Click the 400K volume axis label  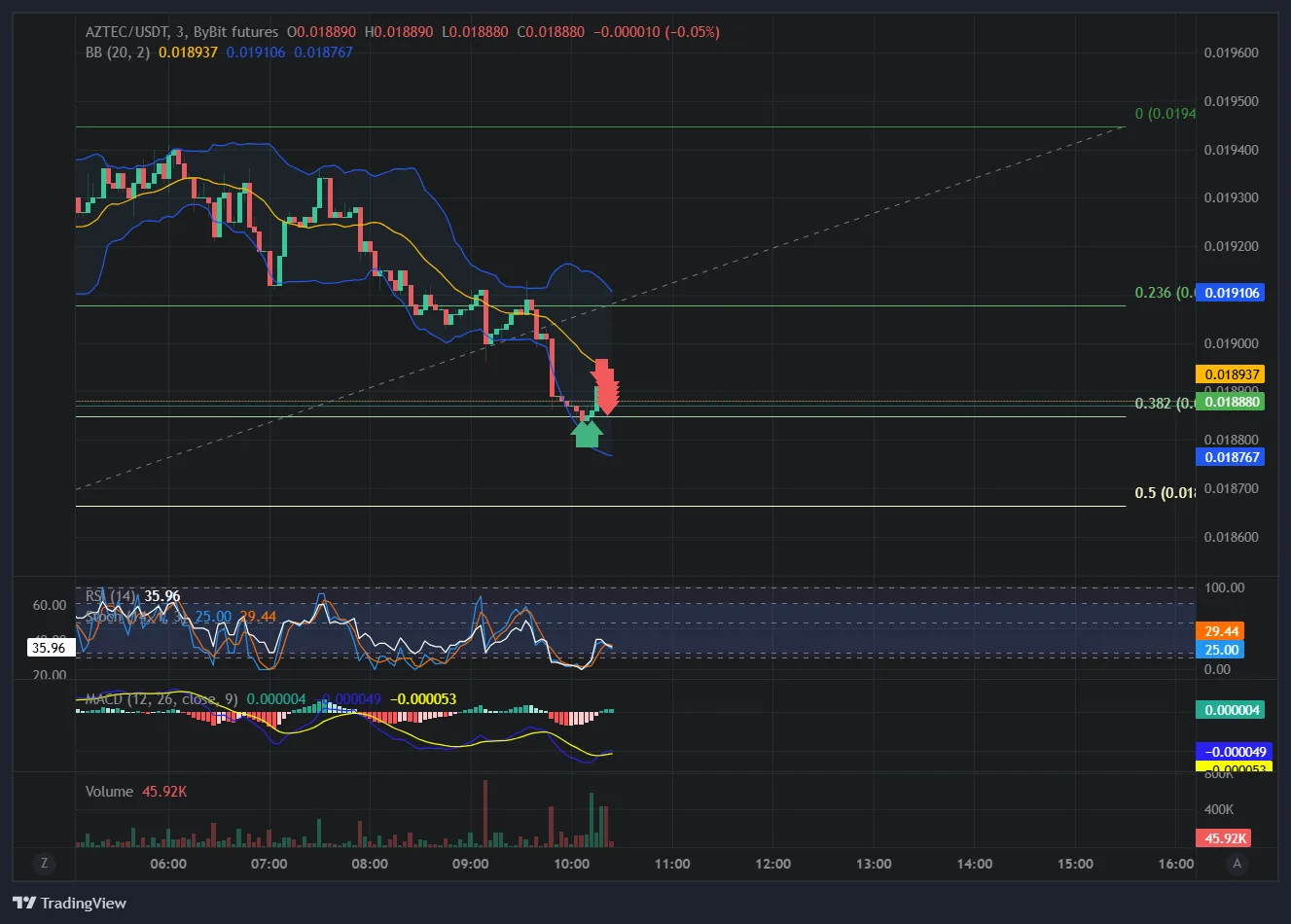[x=1219, y=809]
